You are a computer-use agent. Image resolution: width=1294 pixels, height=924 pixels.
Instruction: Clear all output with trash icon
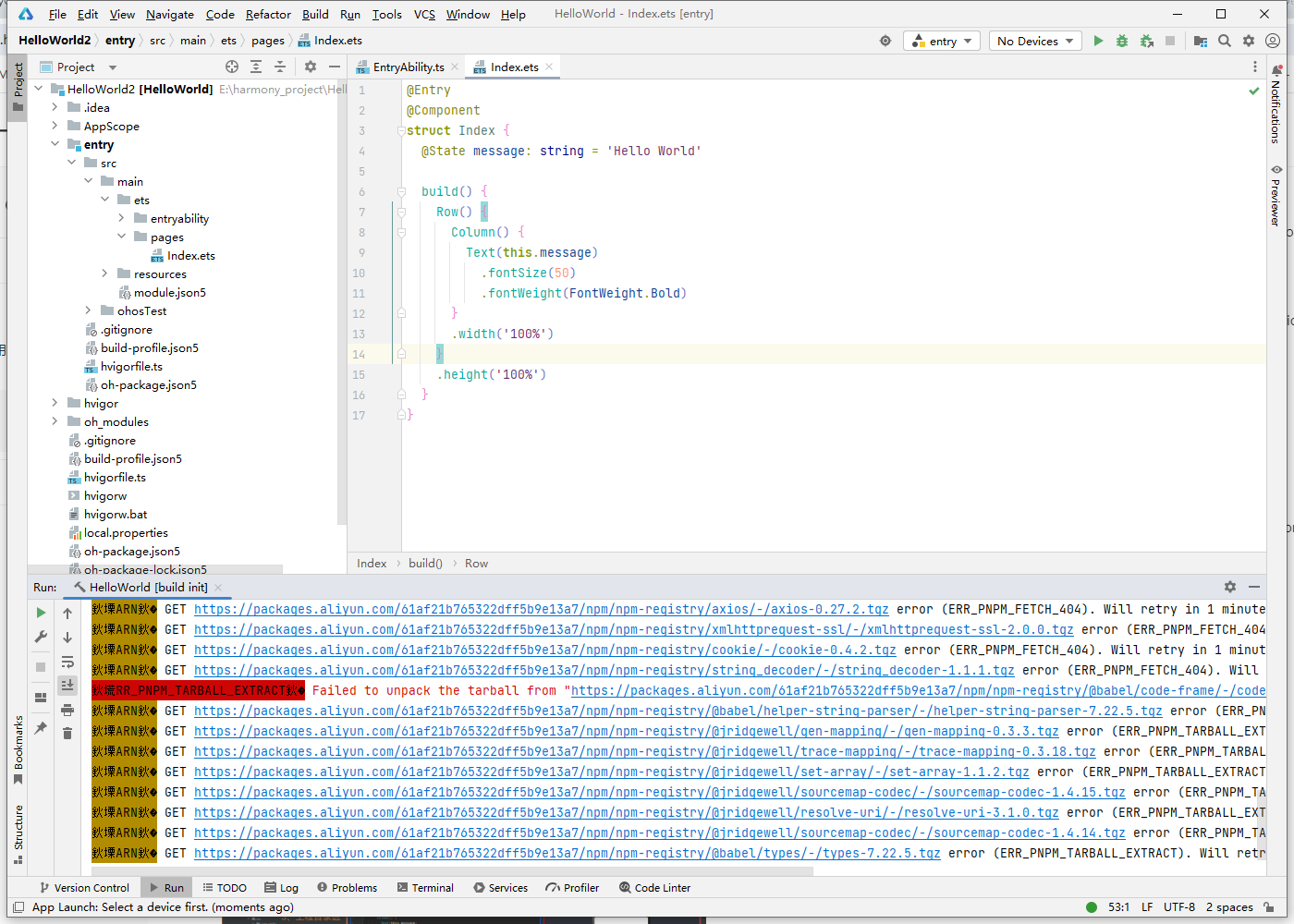(67, 733)
